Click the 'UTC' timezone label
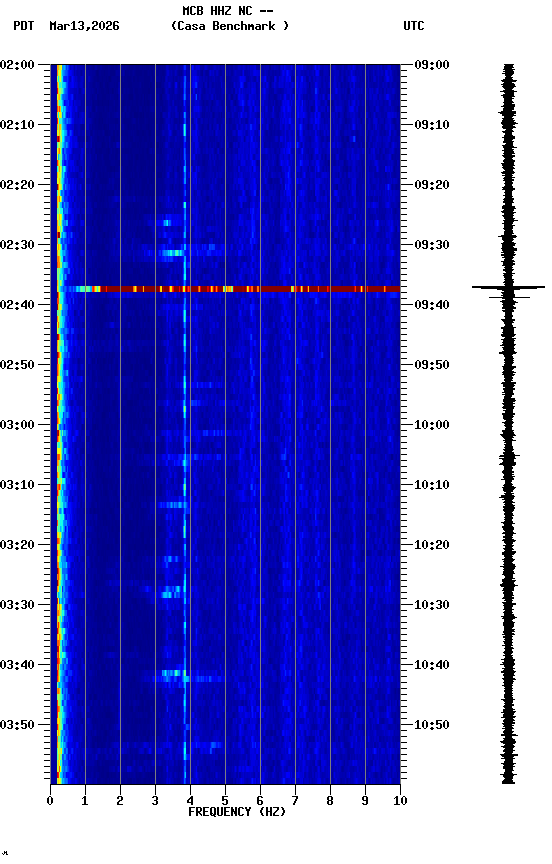This screenshot has height=864, width=552. tap(414, 26)
